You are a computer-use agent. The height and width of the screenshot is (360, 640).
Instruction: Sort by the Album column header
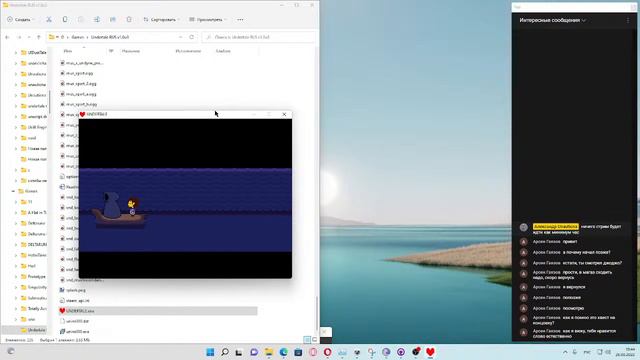tap(223, 51)
